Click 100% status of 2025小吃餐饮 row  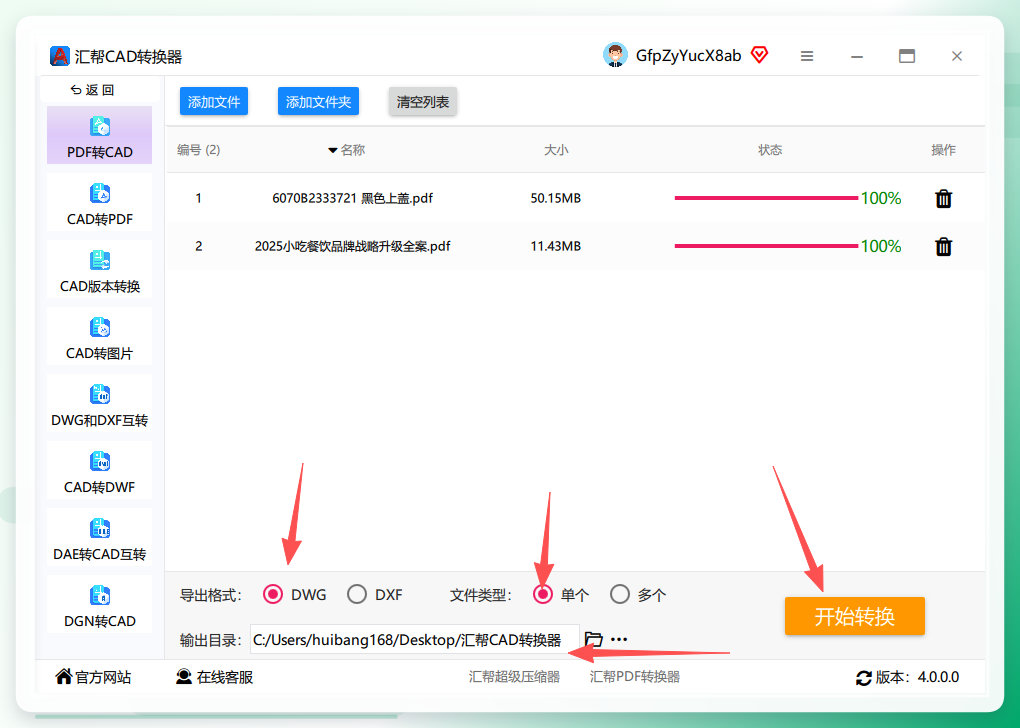(x=881, y=246)
